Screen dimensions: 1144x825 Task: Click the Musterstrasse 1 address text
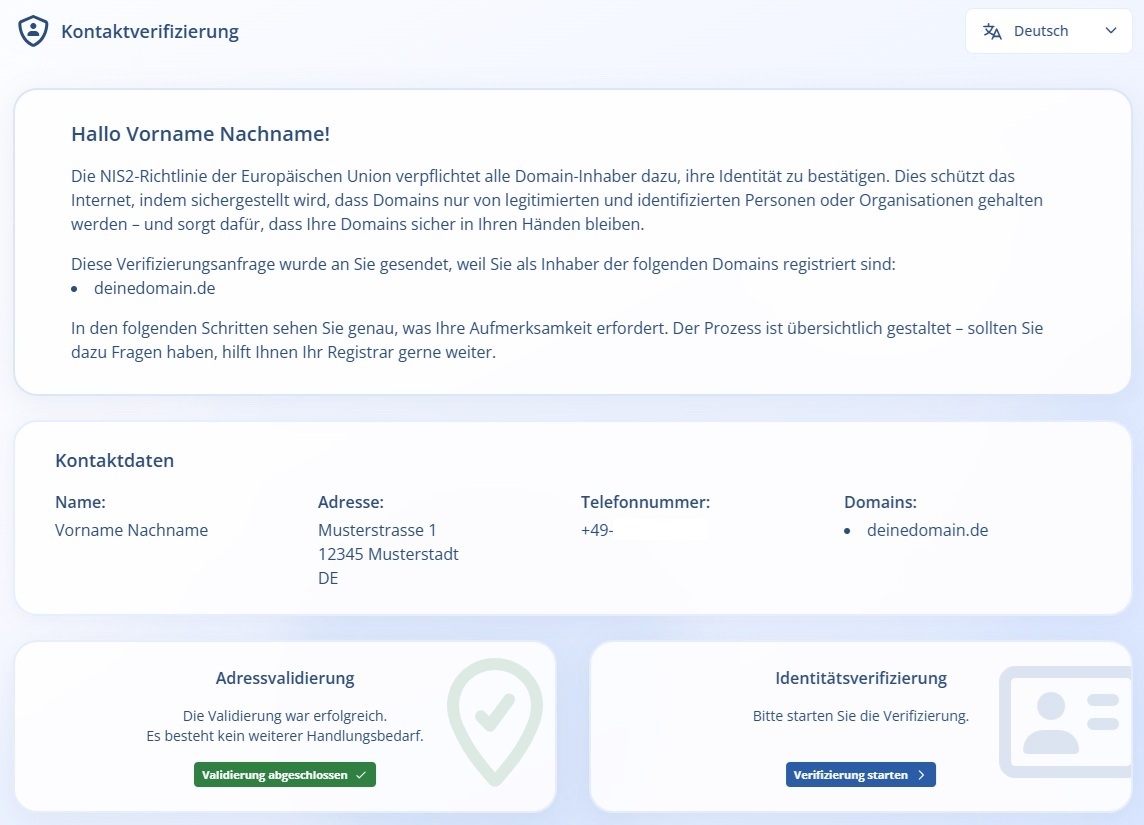pos(378,530)
